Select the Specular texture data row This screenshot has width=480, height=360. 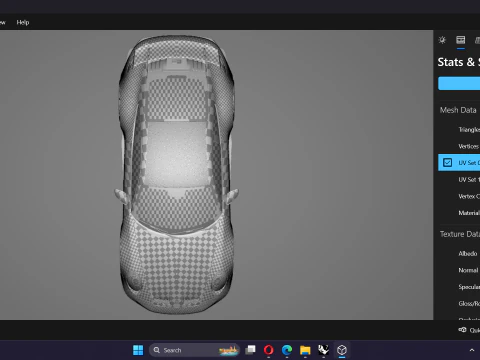point(459,287)
